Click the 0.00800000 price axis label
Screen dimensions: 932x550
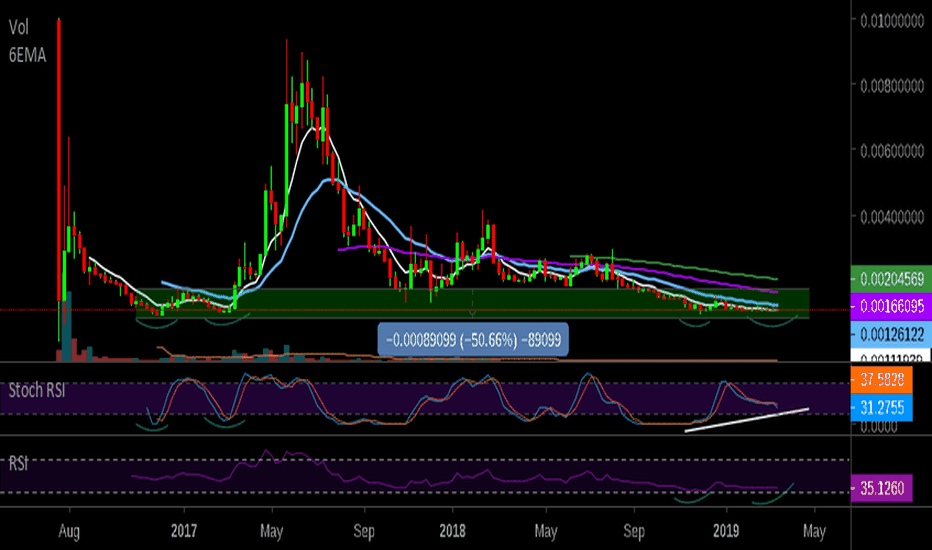point(892,86)
